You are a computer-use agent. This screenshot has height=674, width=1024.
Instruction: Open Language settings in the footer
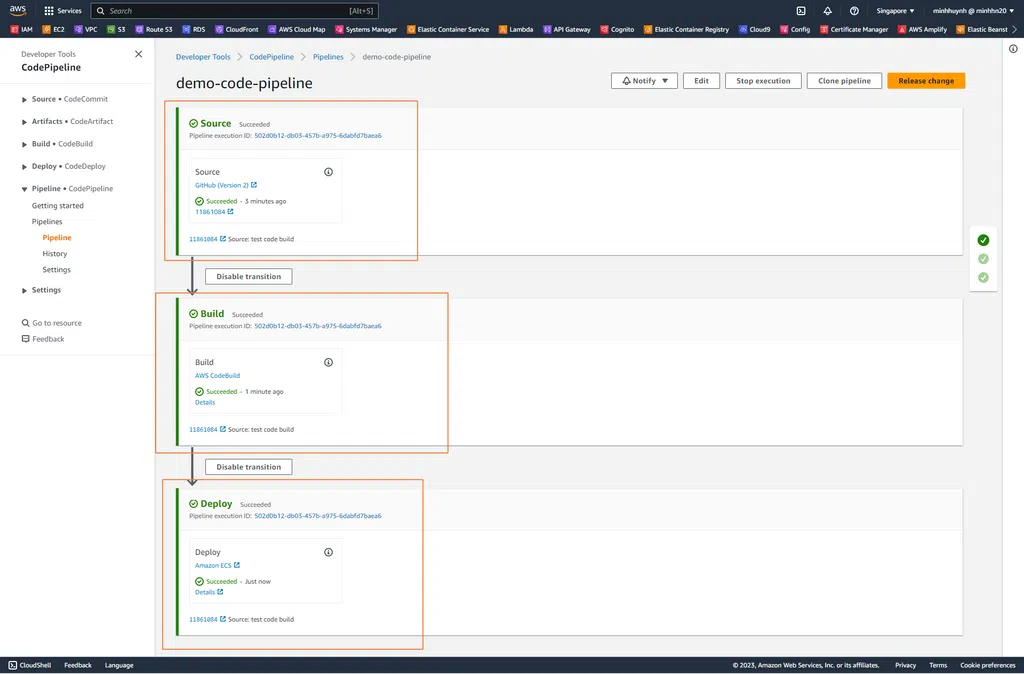119,666
